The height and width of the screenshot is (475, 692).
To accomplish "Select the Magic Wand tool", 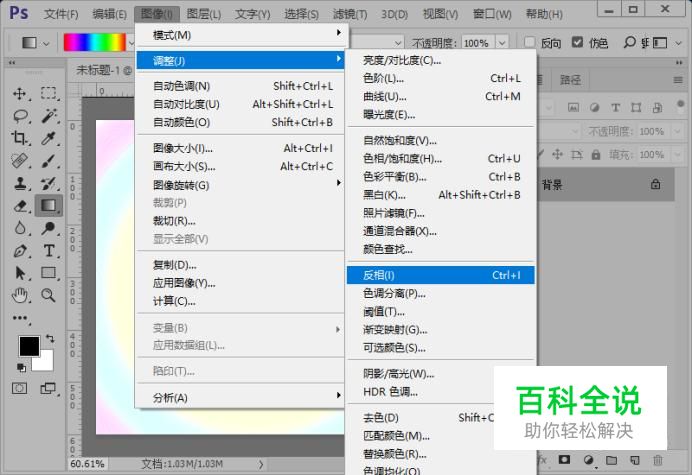I will [49, 116].
